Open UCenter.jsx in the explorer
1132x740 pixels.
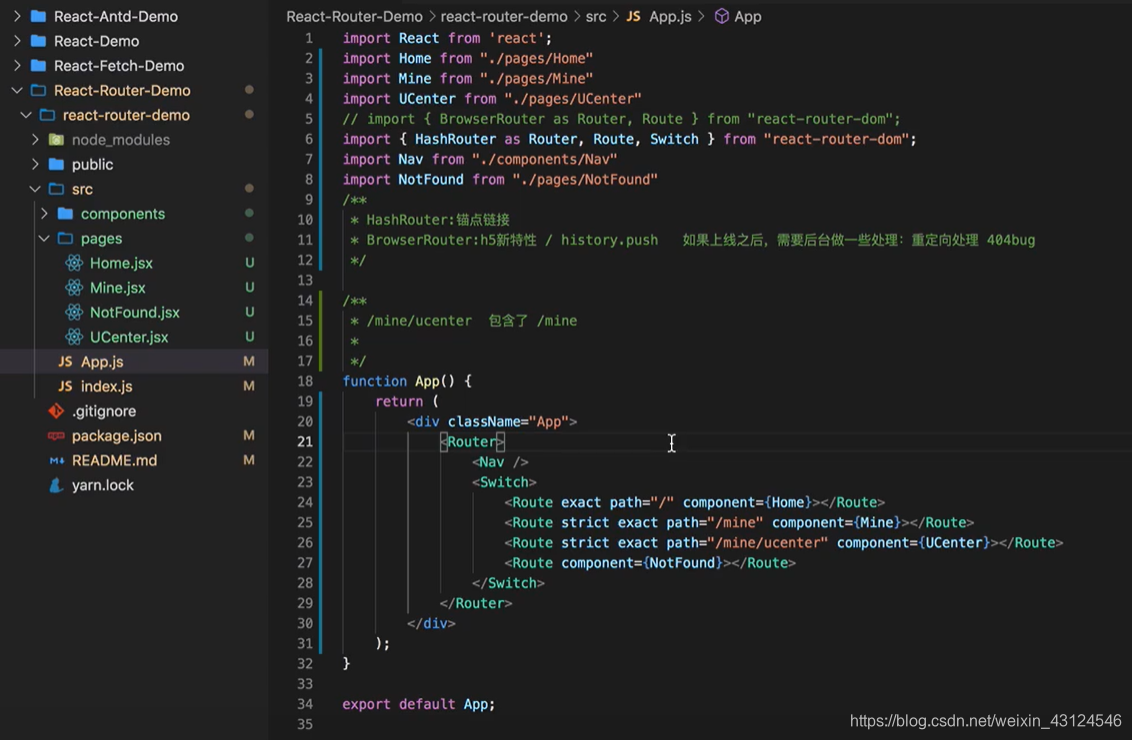tap(129, 336)
